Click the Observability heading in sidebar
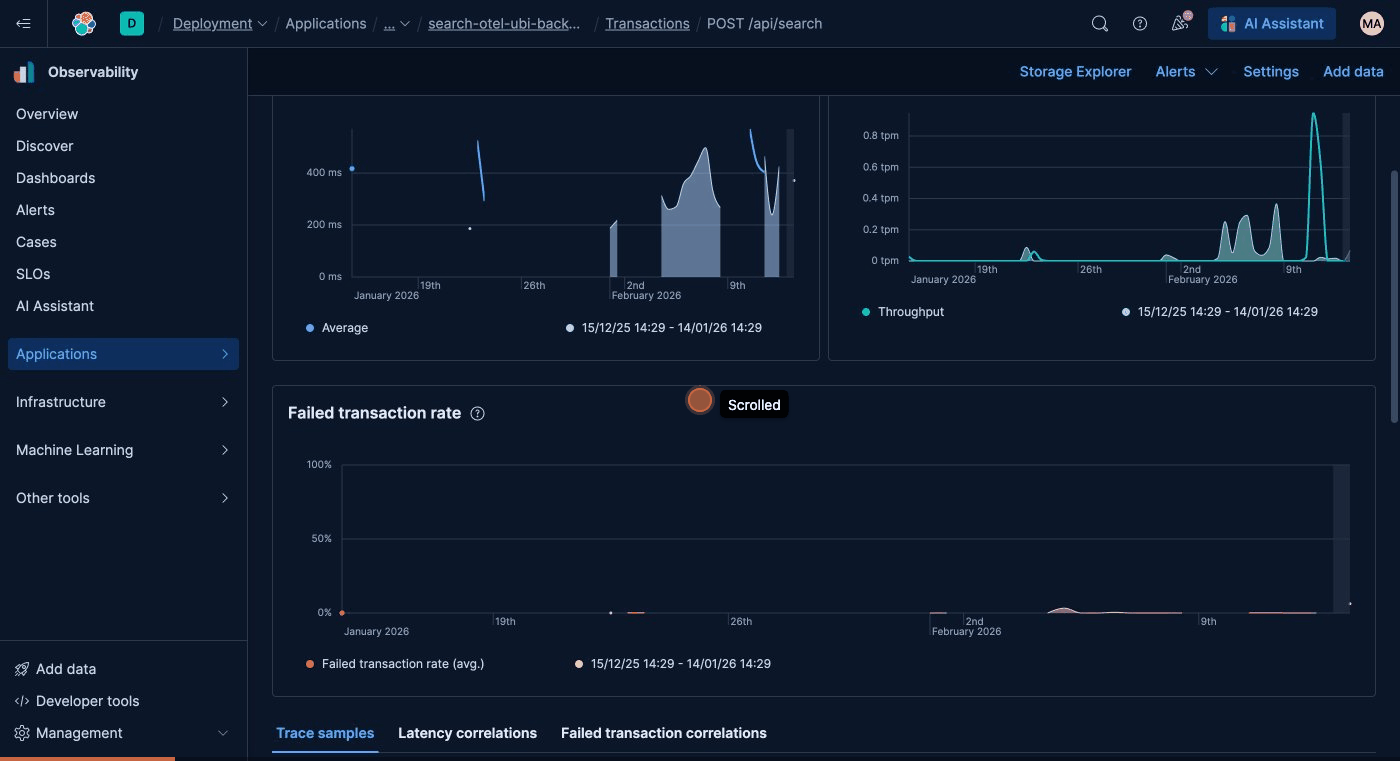Screen dimensions: 1400x761 pyautogui.click(x=93, y=72)
